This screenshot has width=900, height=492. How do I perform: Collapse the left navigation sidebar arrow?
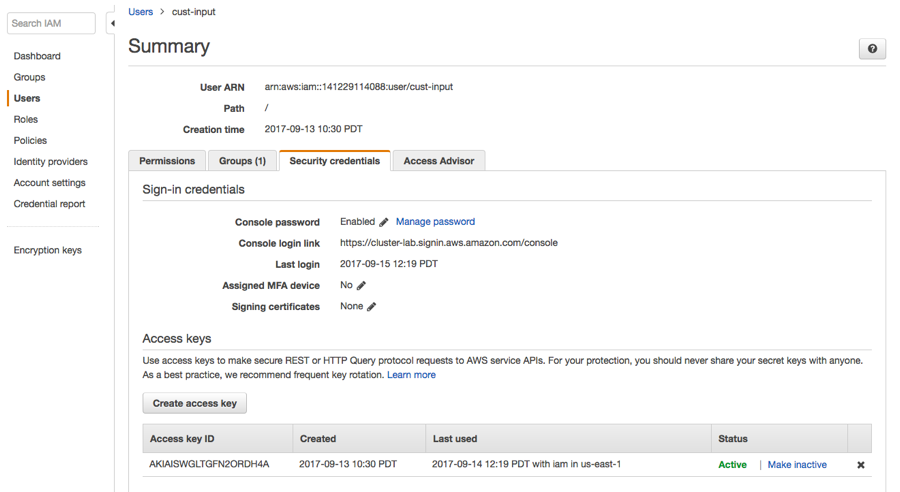click(112, 23)
